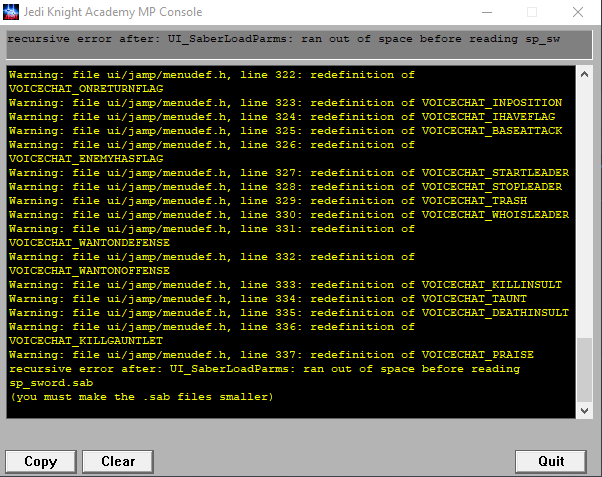The image size is (602, 477).
Task: Click the scrollbar up arrow in console log
Action: [x=586, y=74]
